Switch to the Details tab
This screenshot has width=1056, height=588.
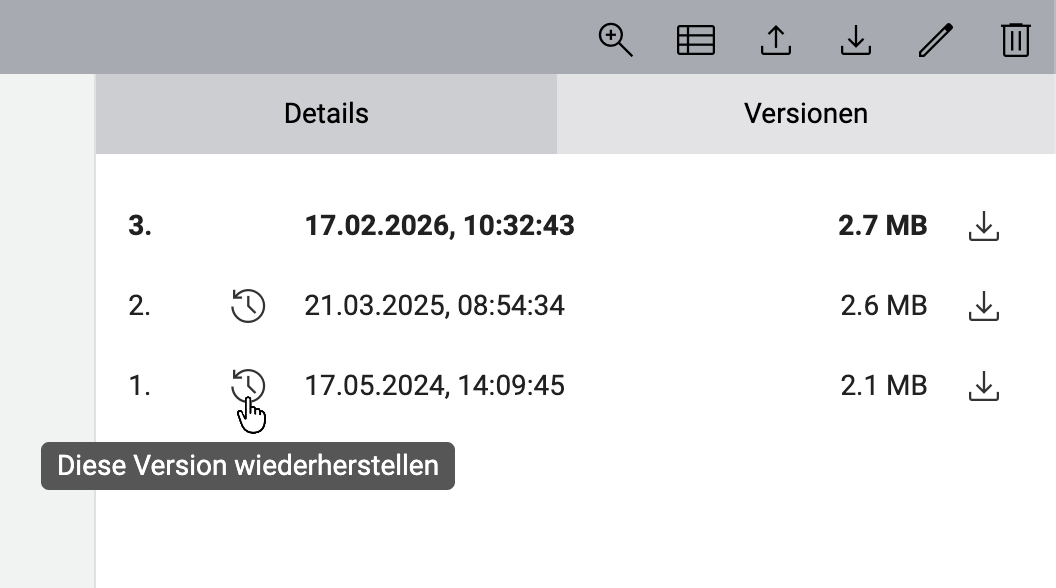coord(325,113)
